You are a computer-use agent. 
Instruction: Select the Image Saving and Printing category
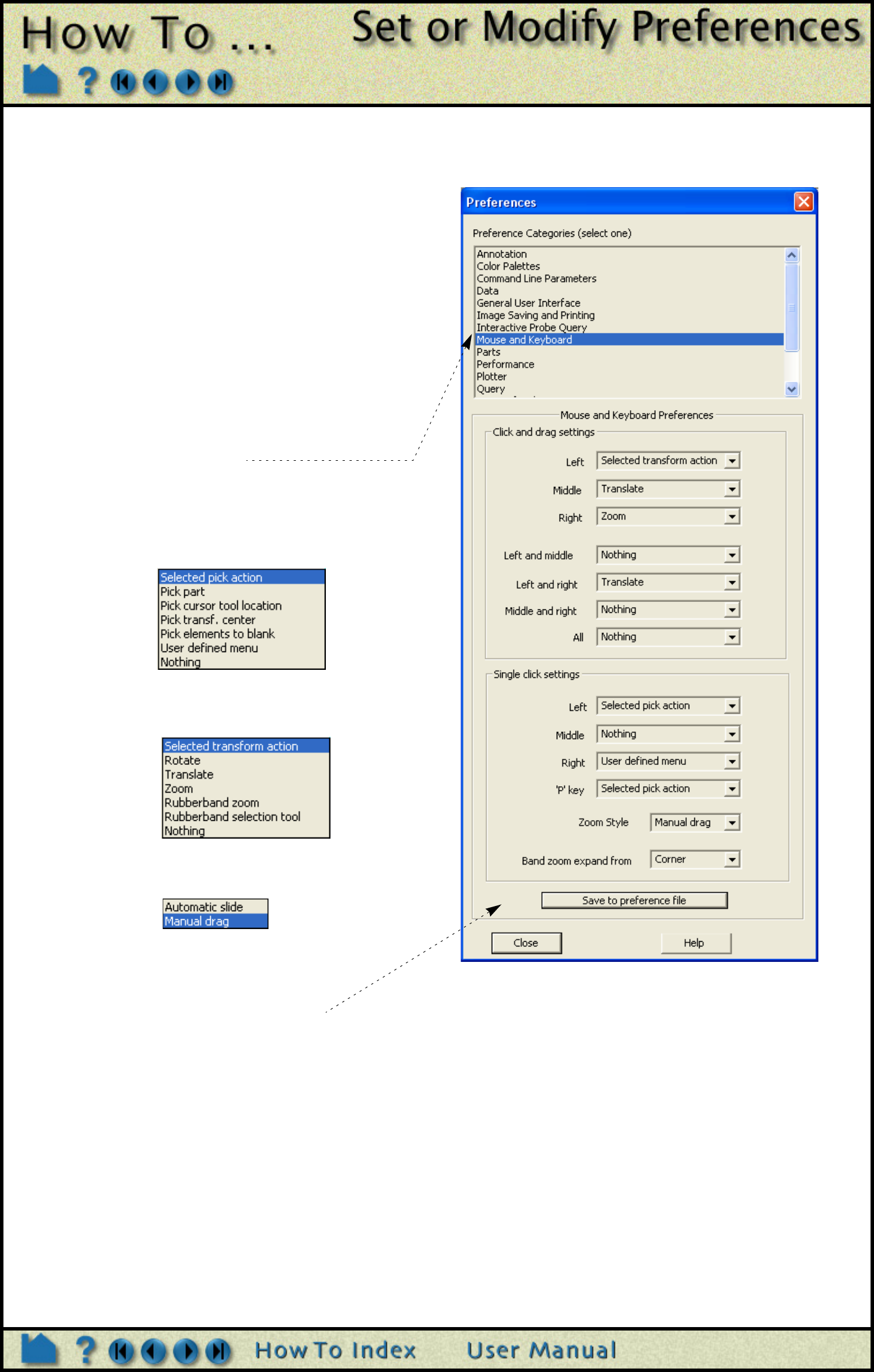point(629,316)
